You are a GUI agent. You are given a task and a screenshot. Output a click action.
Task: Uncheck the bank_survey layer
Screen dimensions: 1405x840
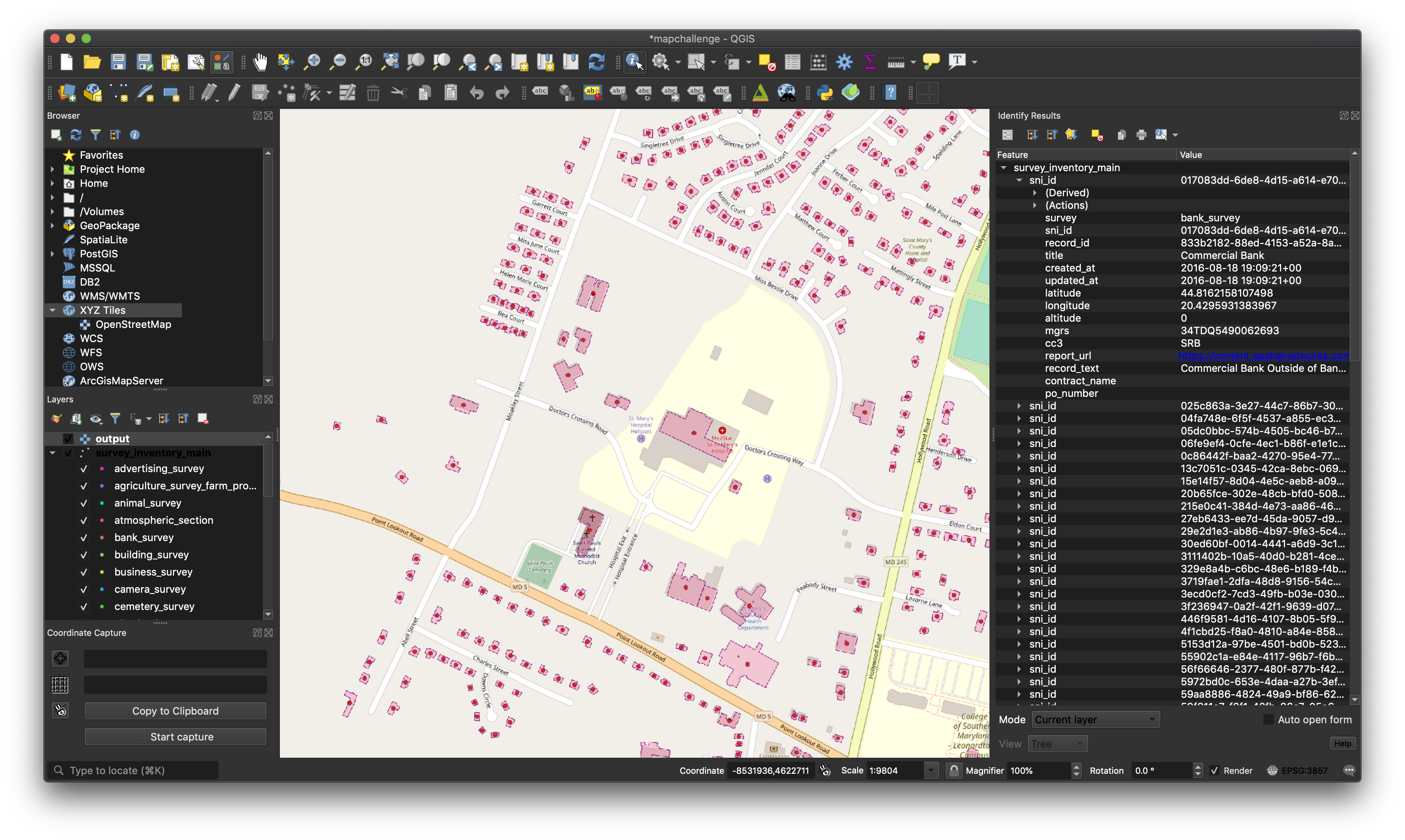point(84,538)
